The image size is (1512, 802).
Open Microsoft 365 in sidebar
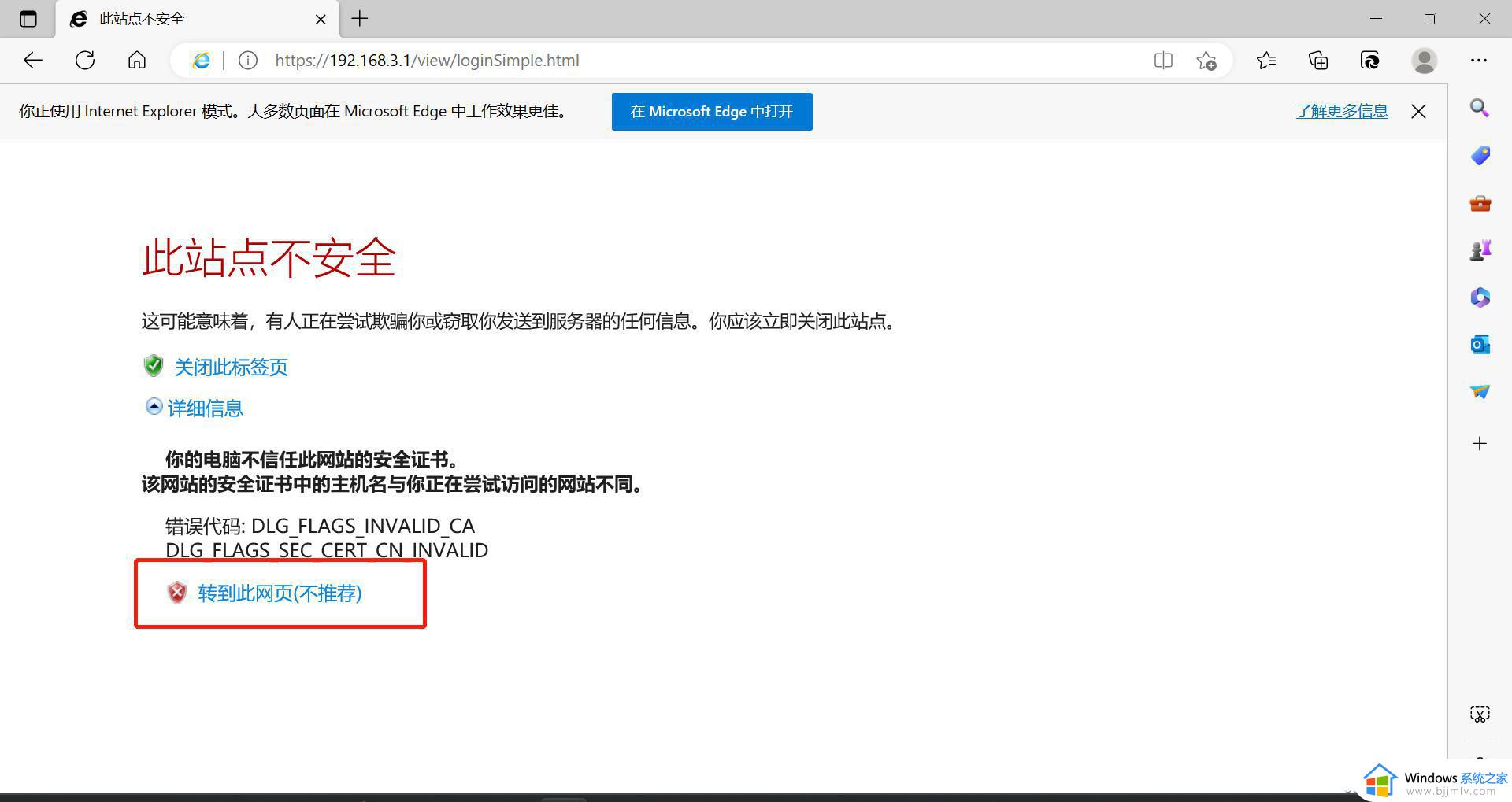(x=1480, y=298)
